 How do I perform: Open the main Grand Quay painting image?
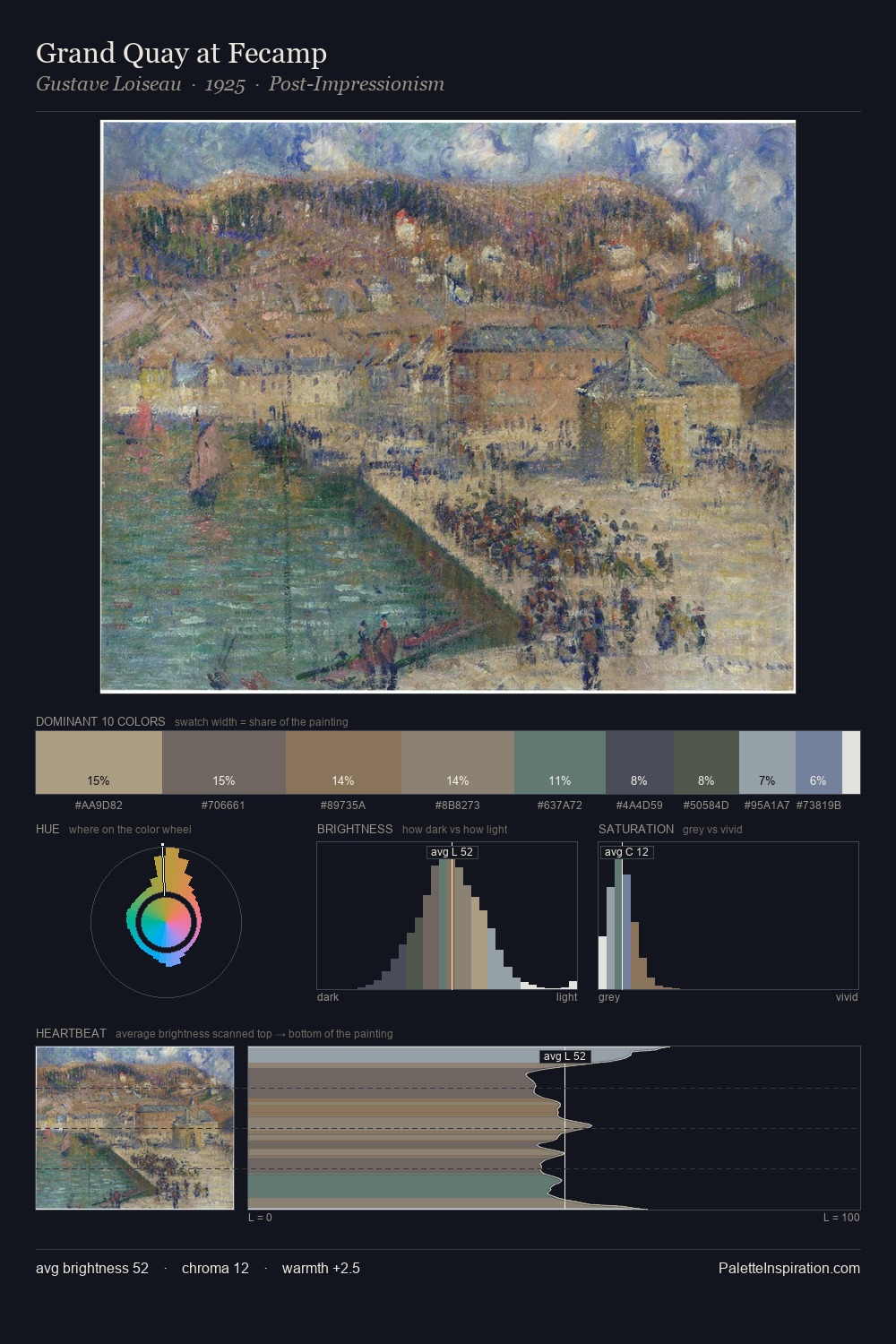(x=448, y=407)
